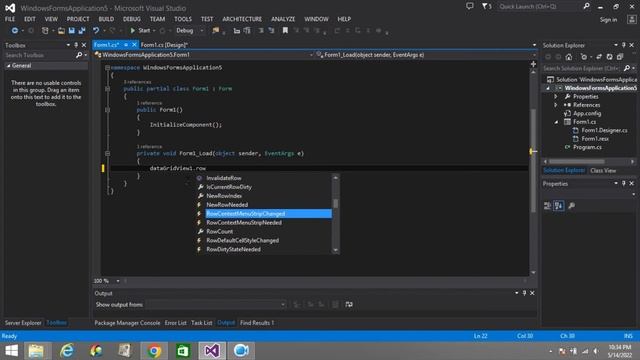640x360 pixels.
Task: Toggle pin on Form1.cs tab
Action: click(126, 45)
